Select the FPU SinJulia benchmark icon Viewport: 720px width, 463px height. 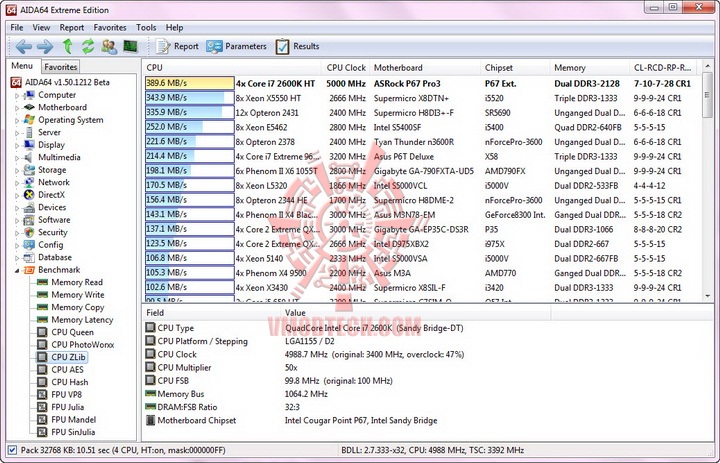pyautogui.click(x=42, y=432)
